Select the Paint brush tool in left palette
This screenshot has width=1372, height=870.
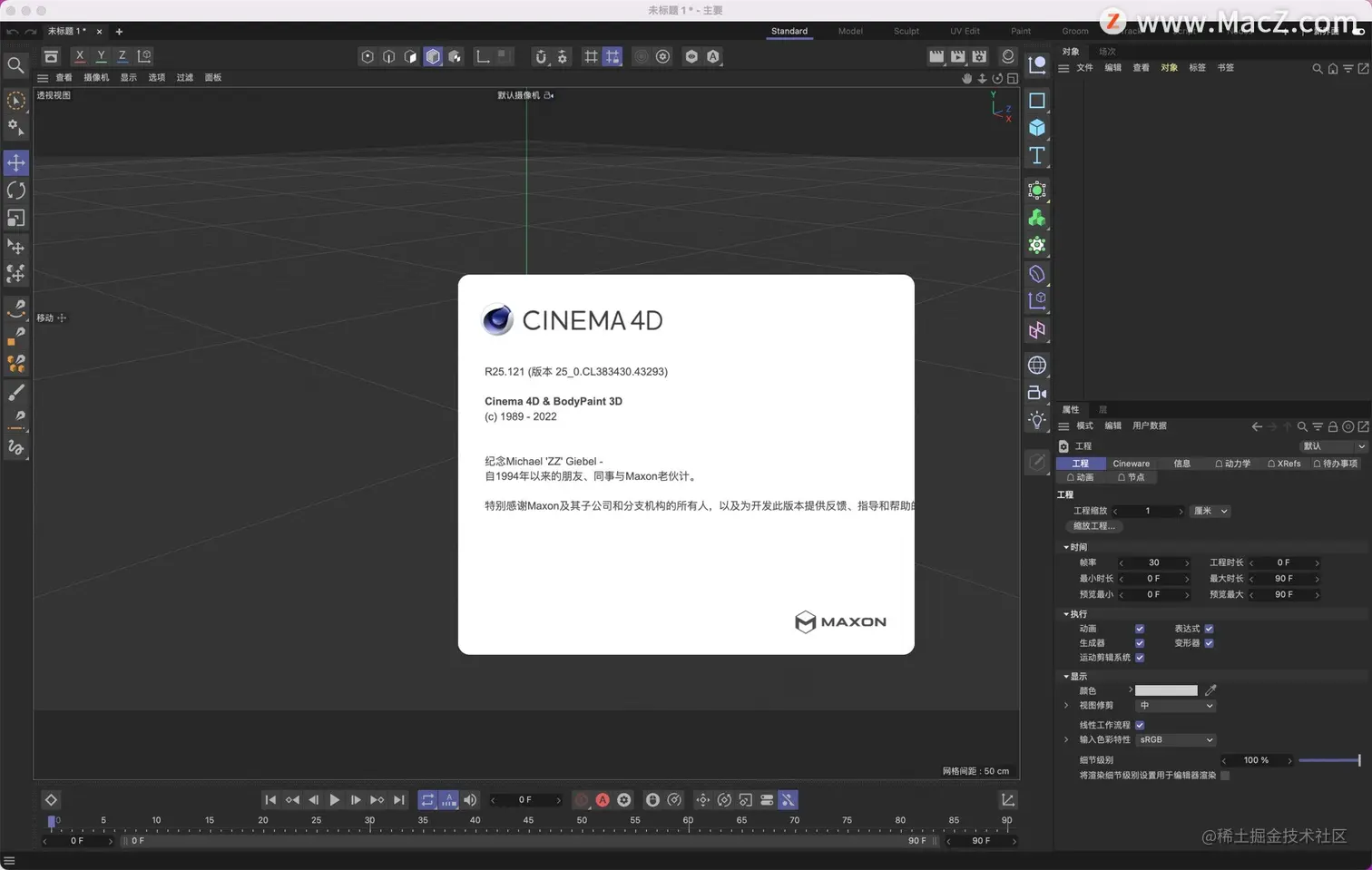pos(16,392)
